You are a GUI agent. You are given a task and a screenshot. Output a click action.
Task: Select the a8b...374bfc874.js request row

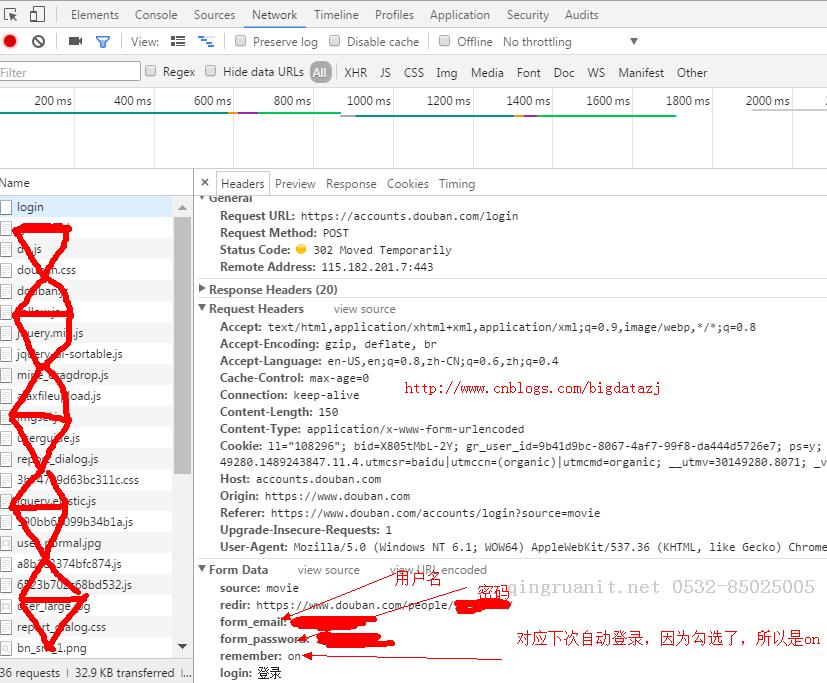[x=86, y=564]
